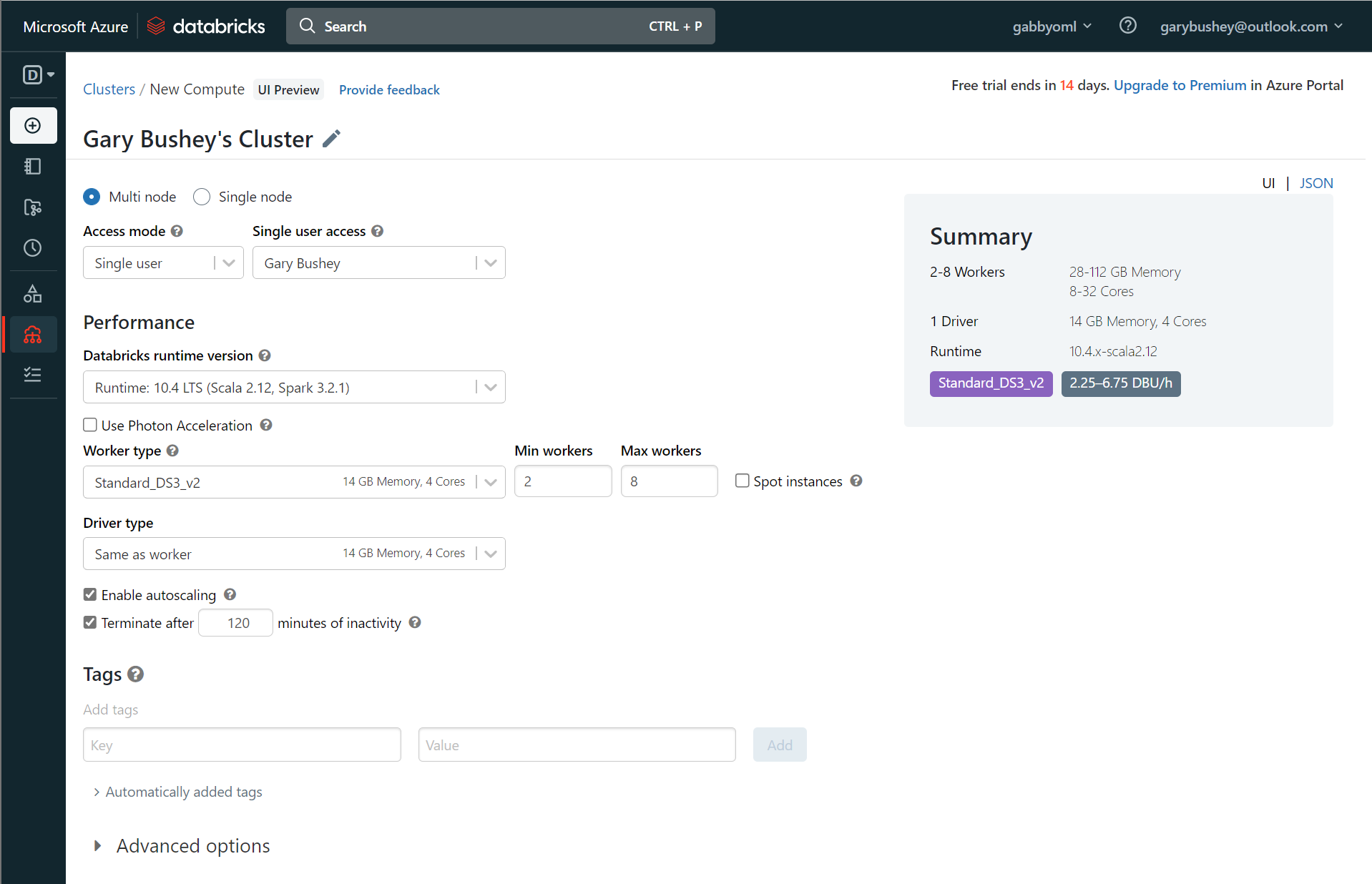
Task: Open help via the question mark icon
Action: pyautogui.click(x=1127, y=26)
